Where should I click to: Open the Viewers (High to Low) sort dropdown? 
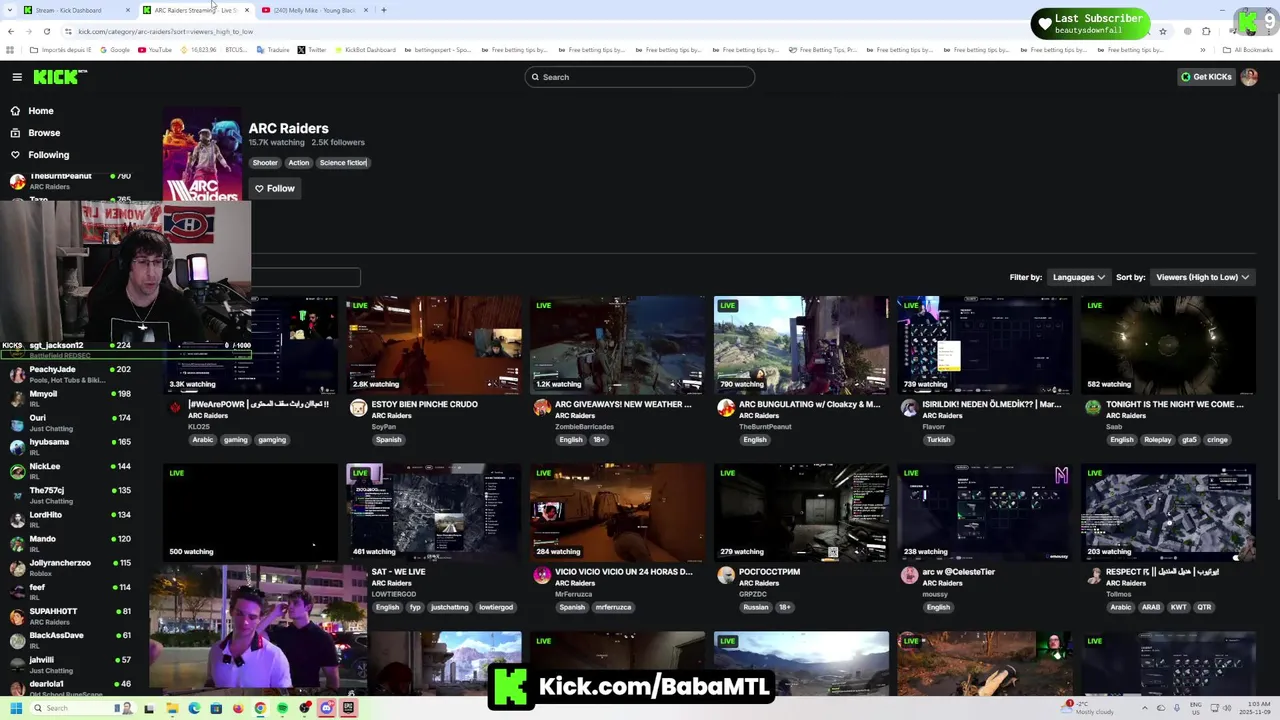(x=1202, y=277)
